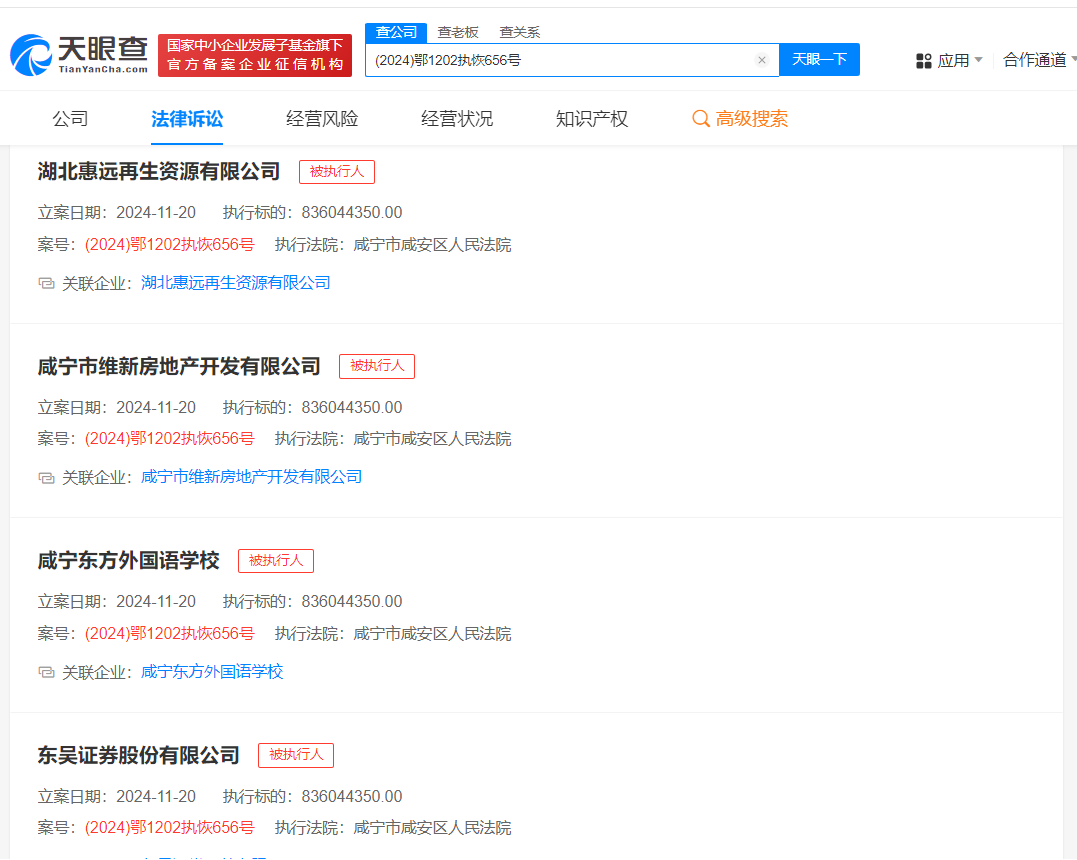Click the search input field with case number
Viewport: 1077px width, 860px height.
(x=560, y=60)
